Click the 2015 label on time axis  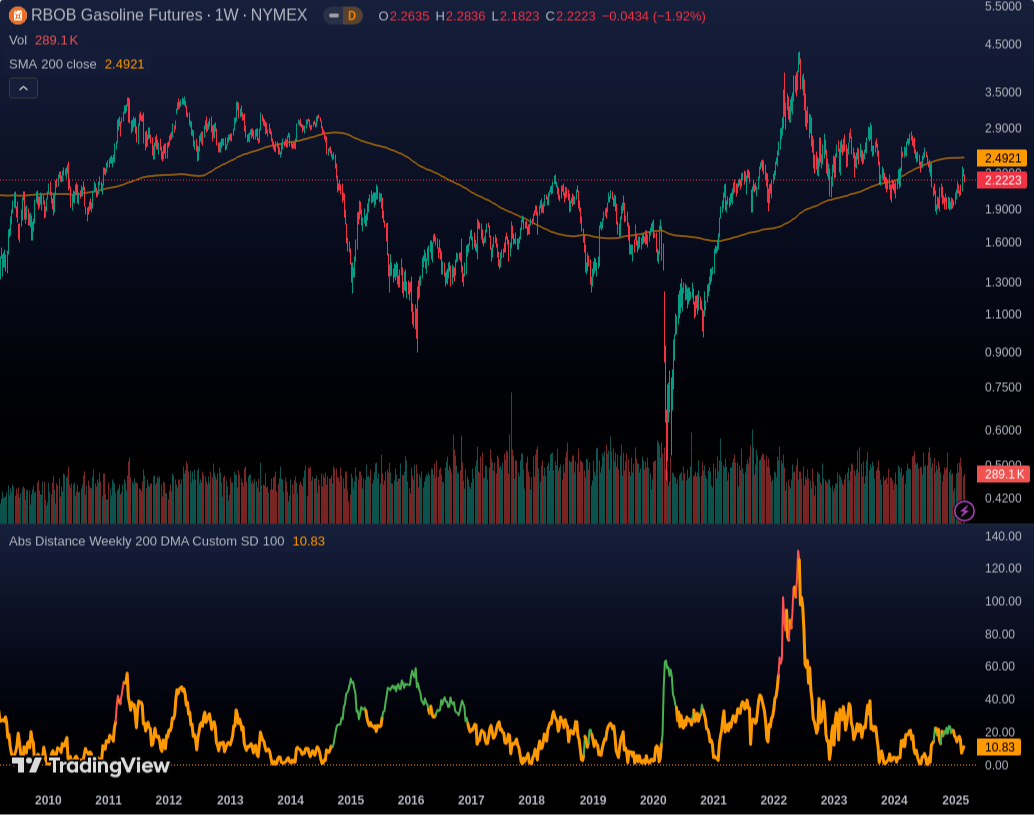[351, 800]
